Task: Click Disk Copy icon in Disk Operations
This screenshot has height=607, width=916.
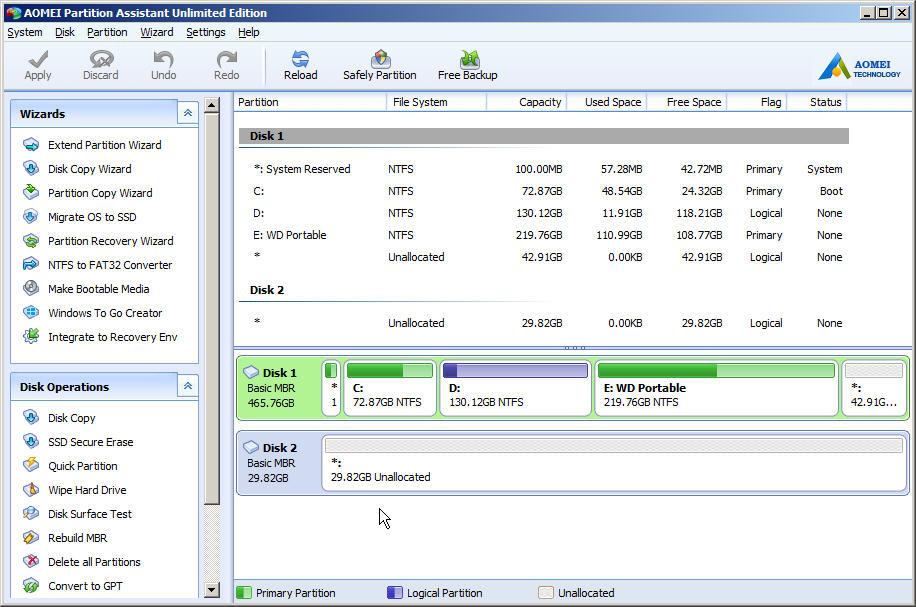Action: point(31,417)
